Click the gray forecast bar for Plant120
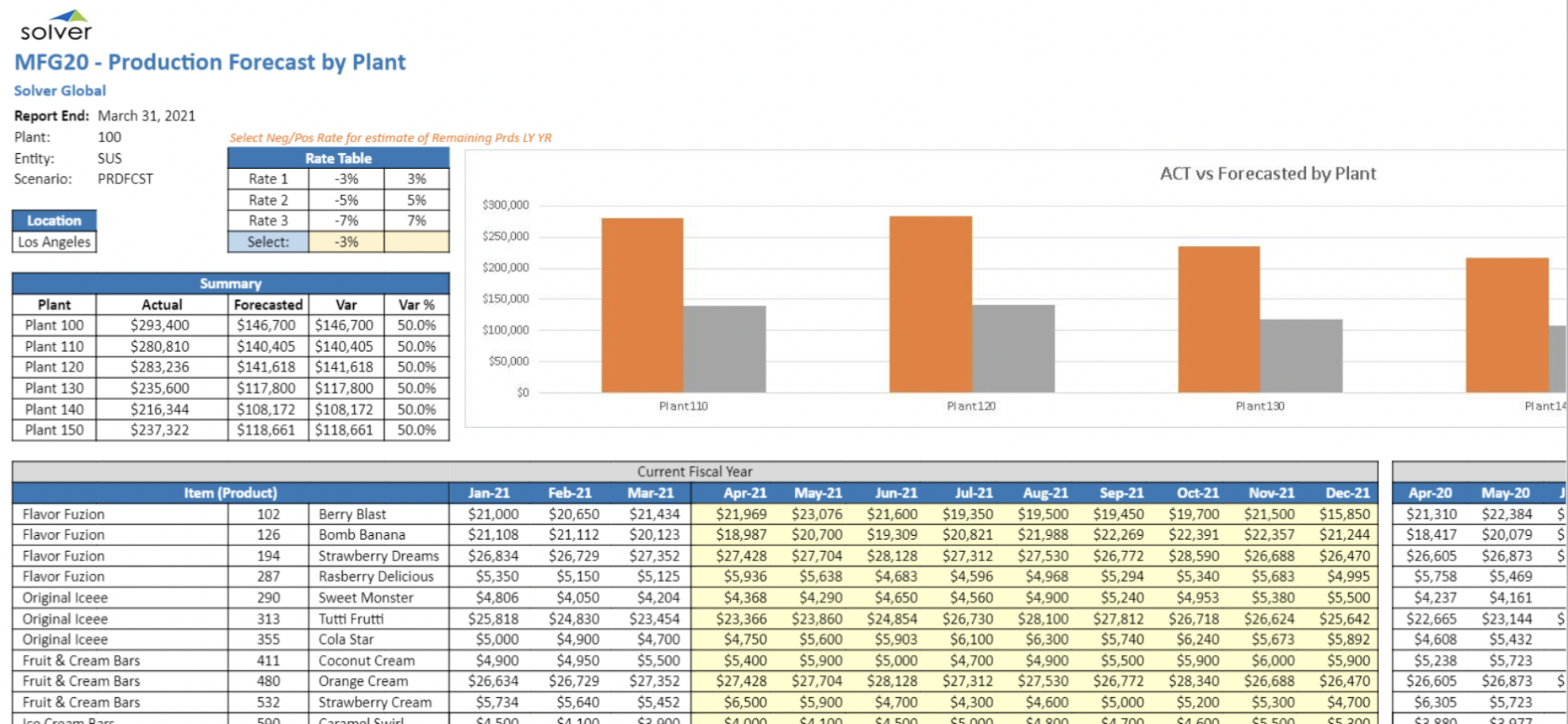This screenshot has width=1568, height=724. (x=1013, y=348)
